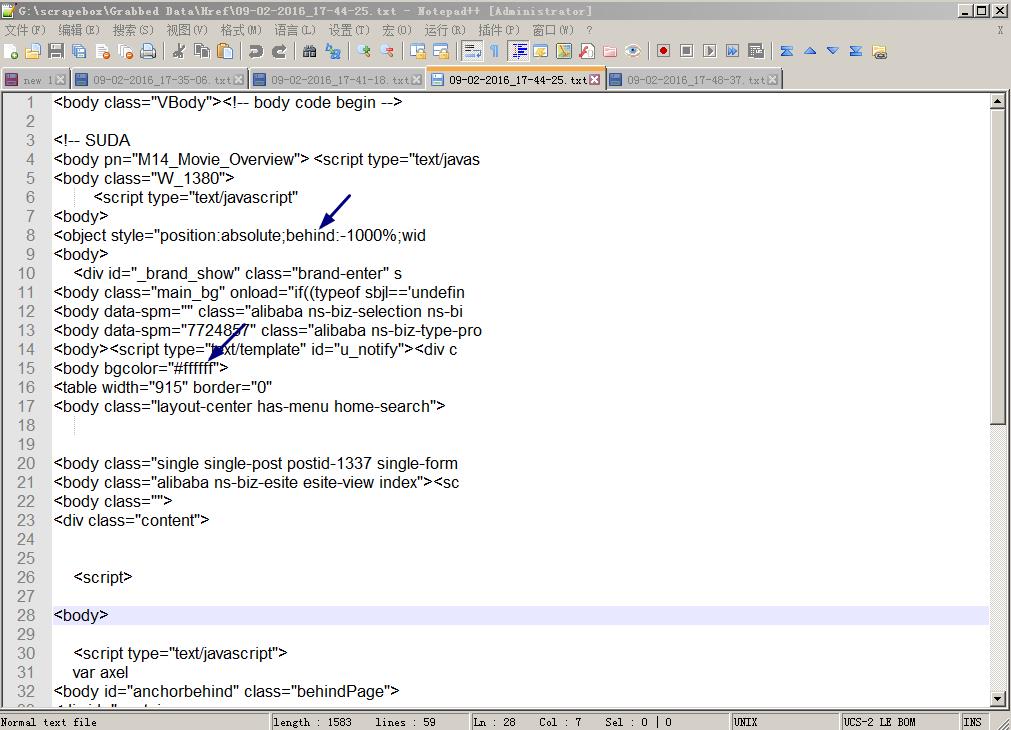The height and width of the screenshot is (730, 1011).
Task: Open Find dialog with the binoculars icon
Action: tap(309, 52)
